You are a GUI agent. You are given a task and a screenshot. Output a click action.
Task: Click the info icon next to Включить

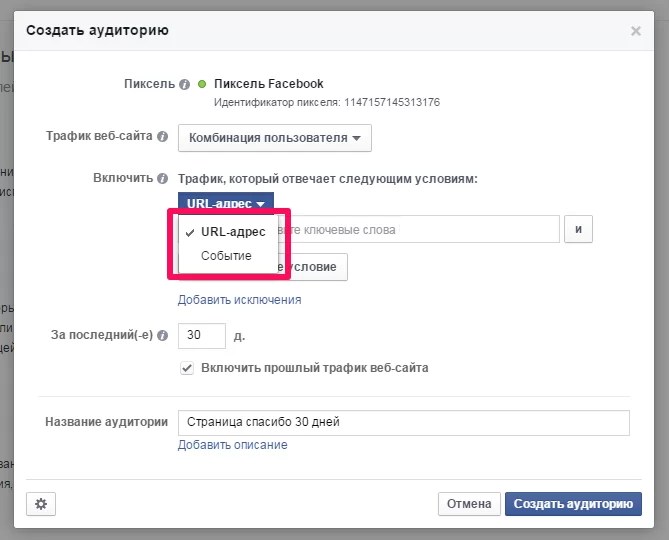[163, 179]
